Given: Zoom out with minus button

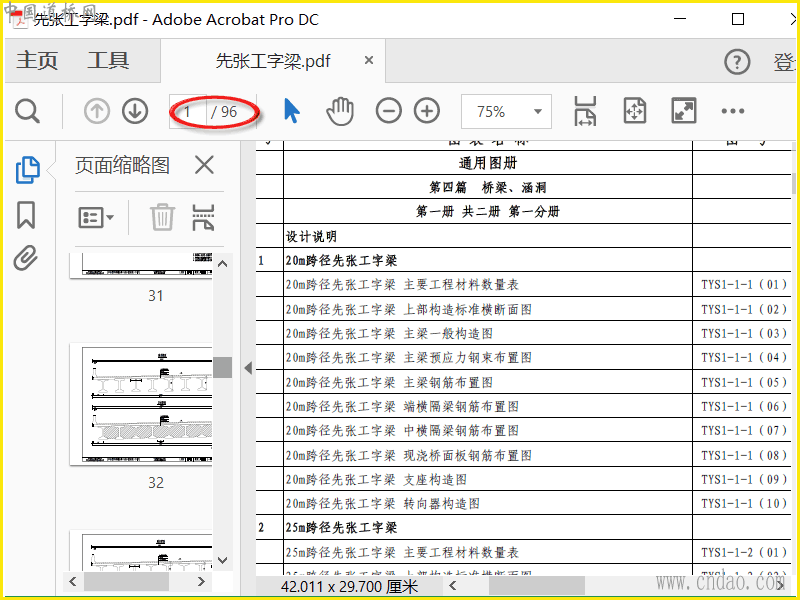Looking at the screenshot, I should tap(389, 111).
